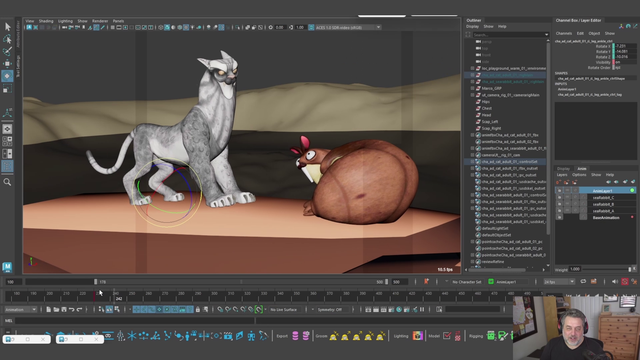Click the Open Scene folder icon
Viewport: 640px width, 360px height.
(56, 309)
